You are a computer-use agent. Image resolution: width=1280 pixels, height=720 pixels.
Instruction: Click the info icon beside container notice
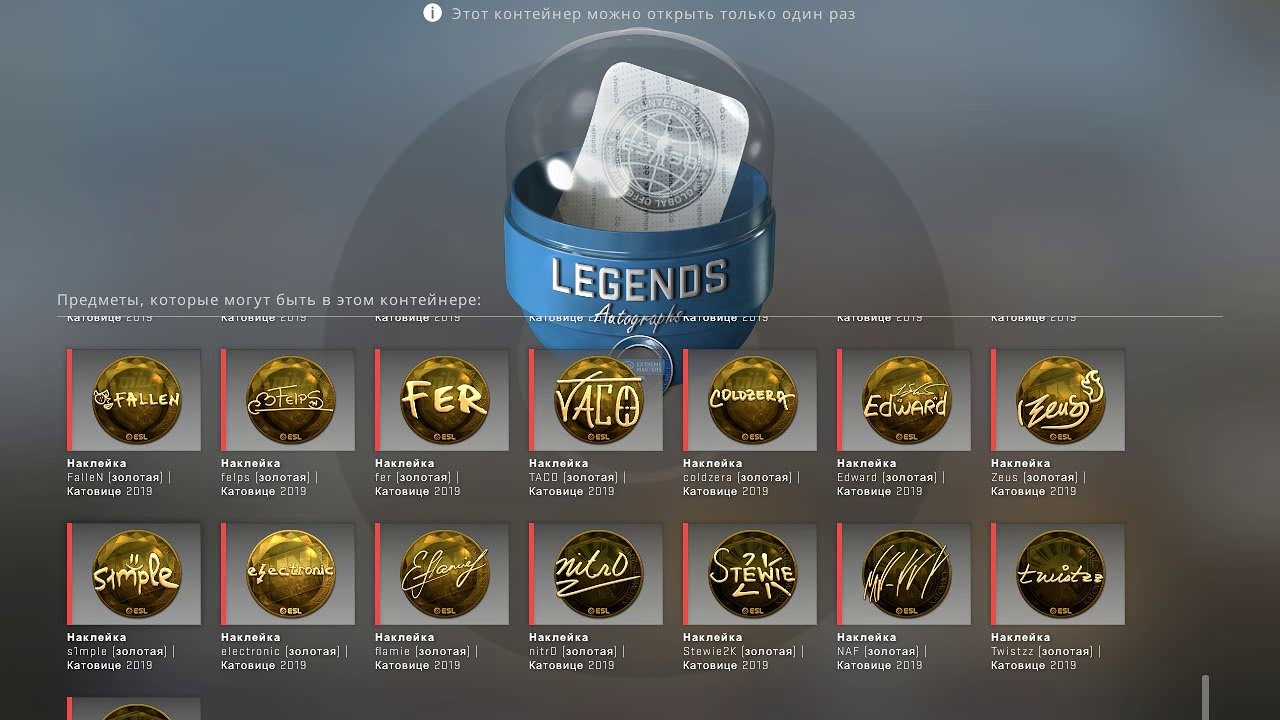tap(432, 13)
